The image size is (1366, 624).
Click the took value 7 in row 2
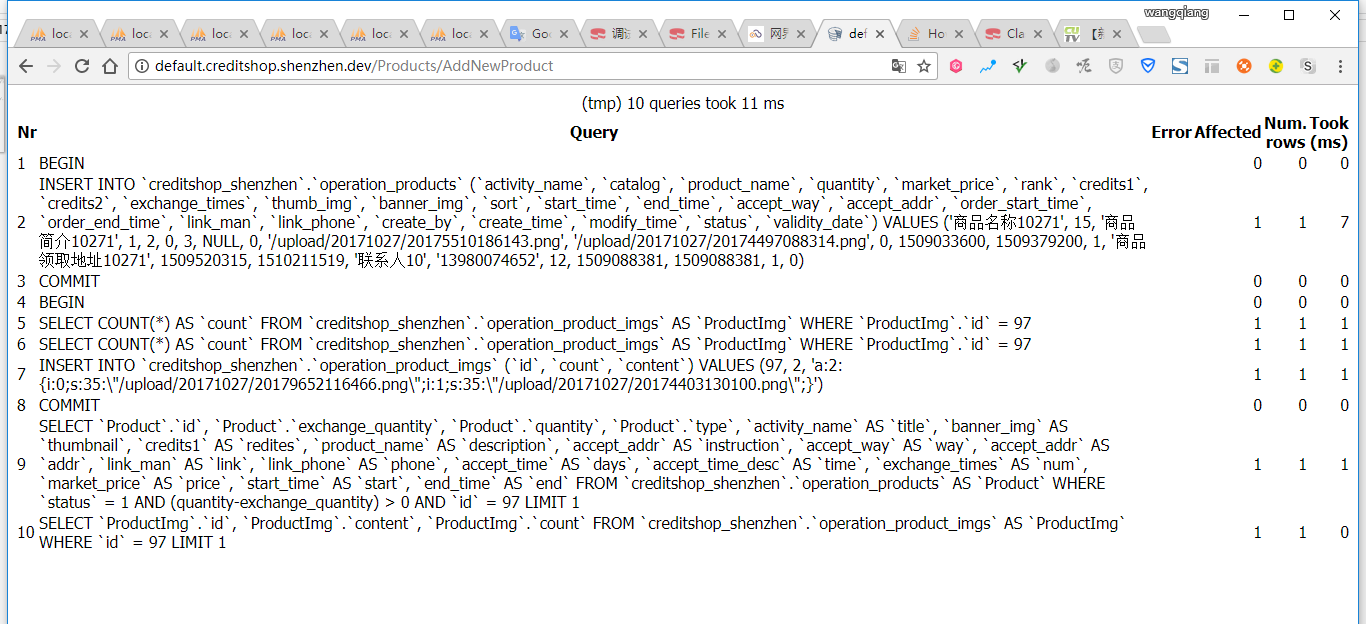point(1345,222)
